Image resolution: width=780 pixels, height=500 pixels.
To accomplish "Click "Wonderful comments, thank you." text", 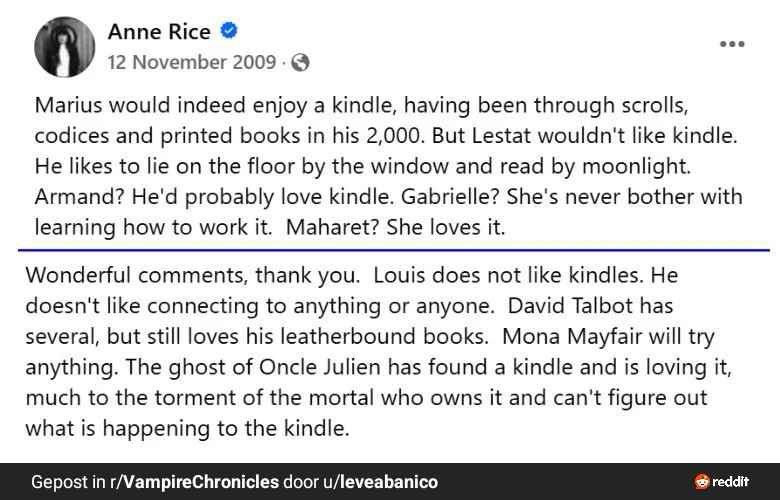I will point(193,275).
